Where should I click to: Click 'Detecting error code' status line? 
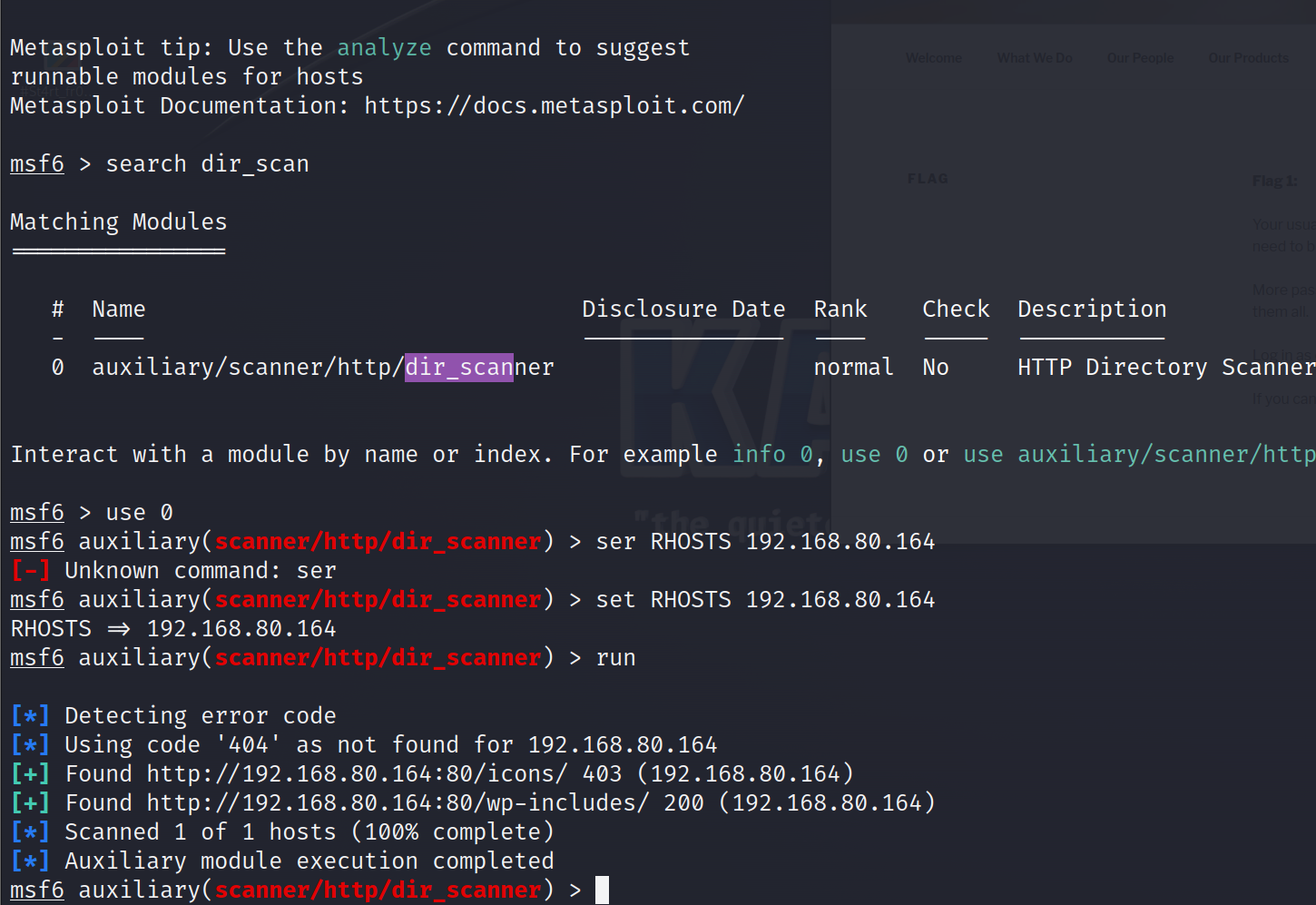pos(200,716)
